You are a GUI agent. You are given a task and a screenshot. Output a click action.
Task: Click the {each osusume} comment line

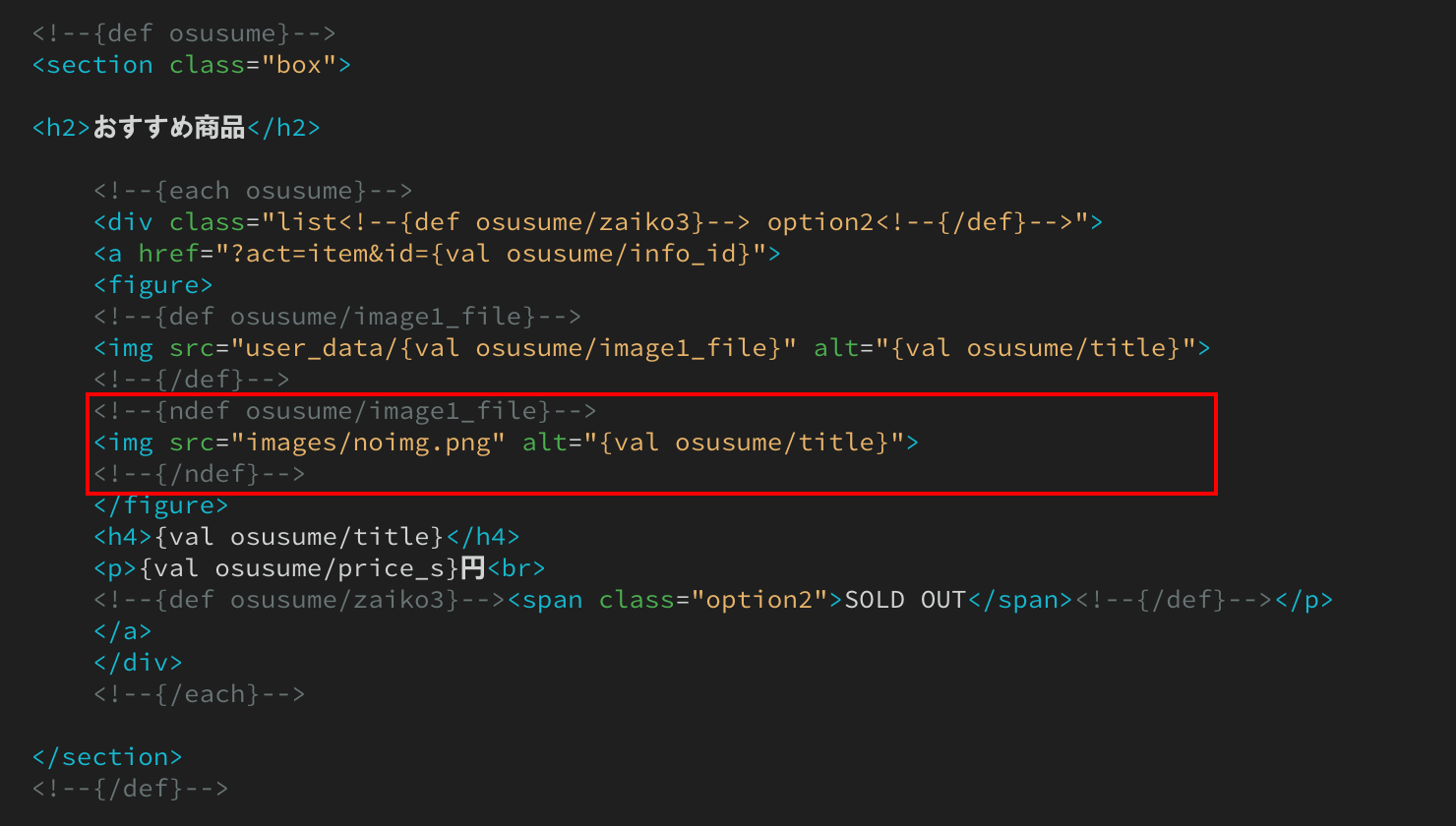pos(253,191)
